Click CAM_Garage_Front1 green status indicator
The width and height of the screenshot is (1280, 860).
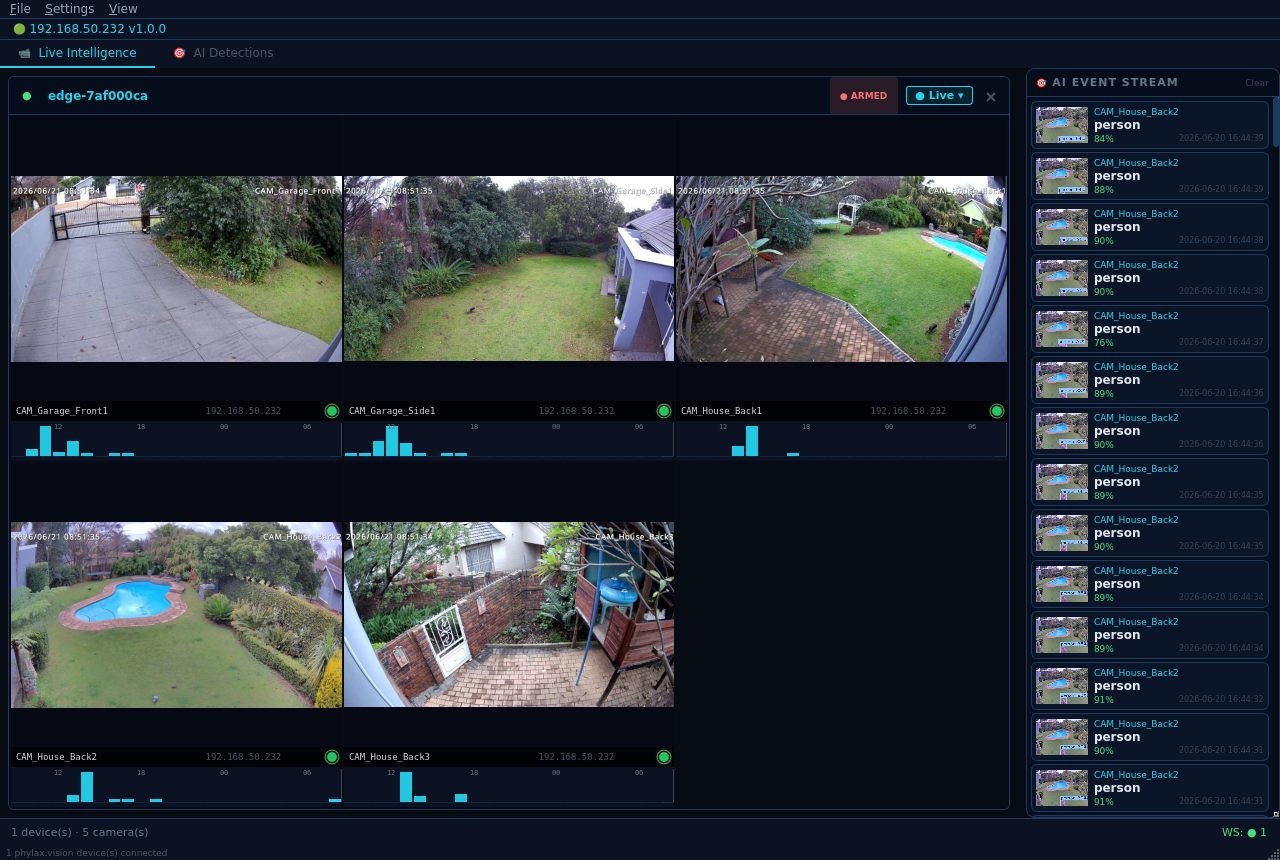click(x=332, y=411)
